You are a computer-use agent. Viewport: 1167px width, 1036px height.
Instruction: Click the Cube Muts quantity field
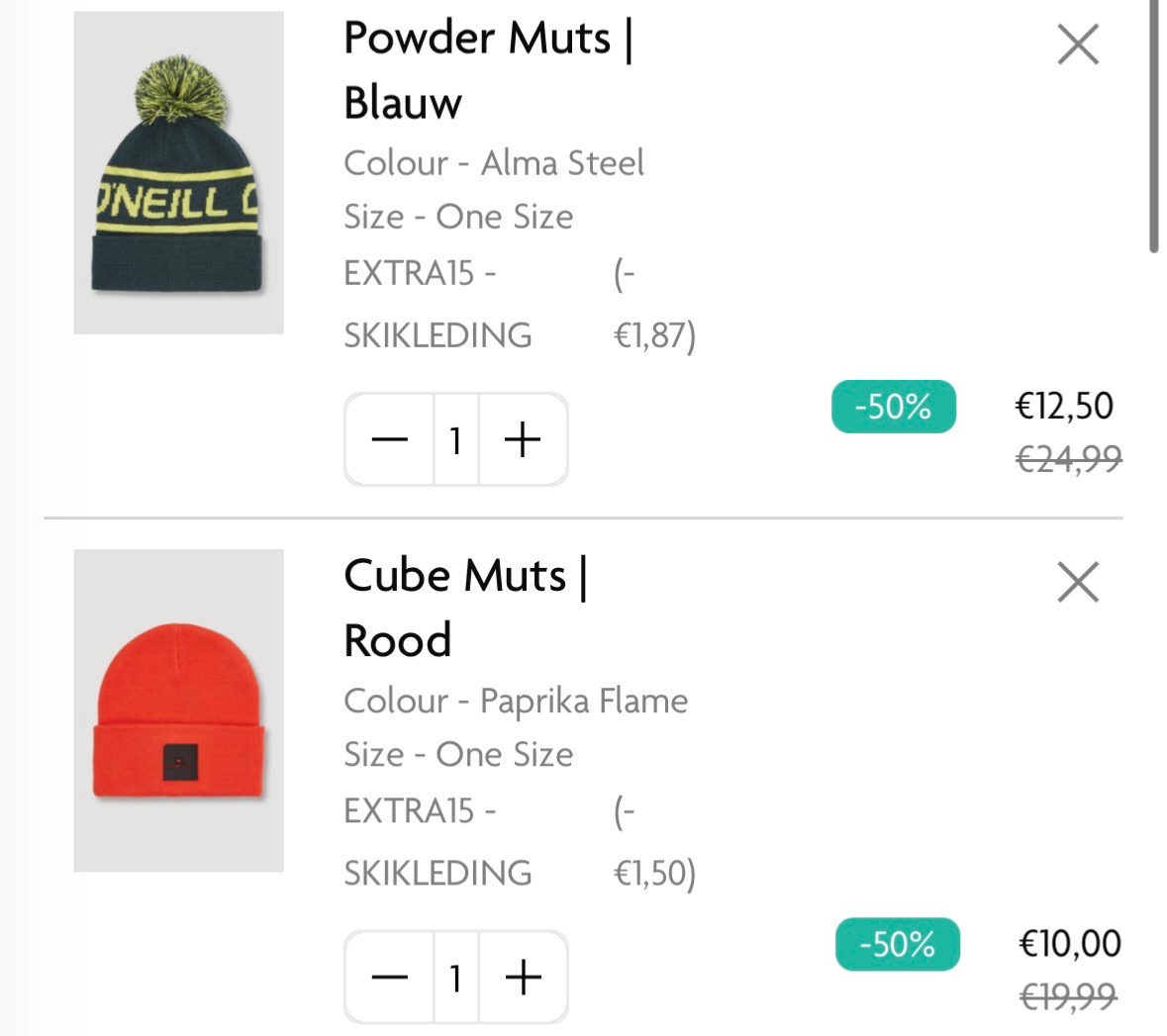click(455, 978)
